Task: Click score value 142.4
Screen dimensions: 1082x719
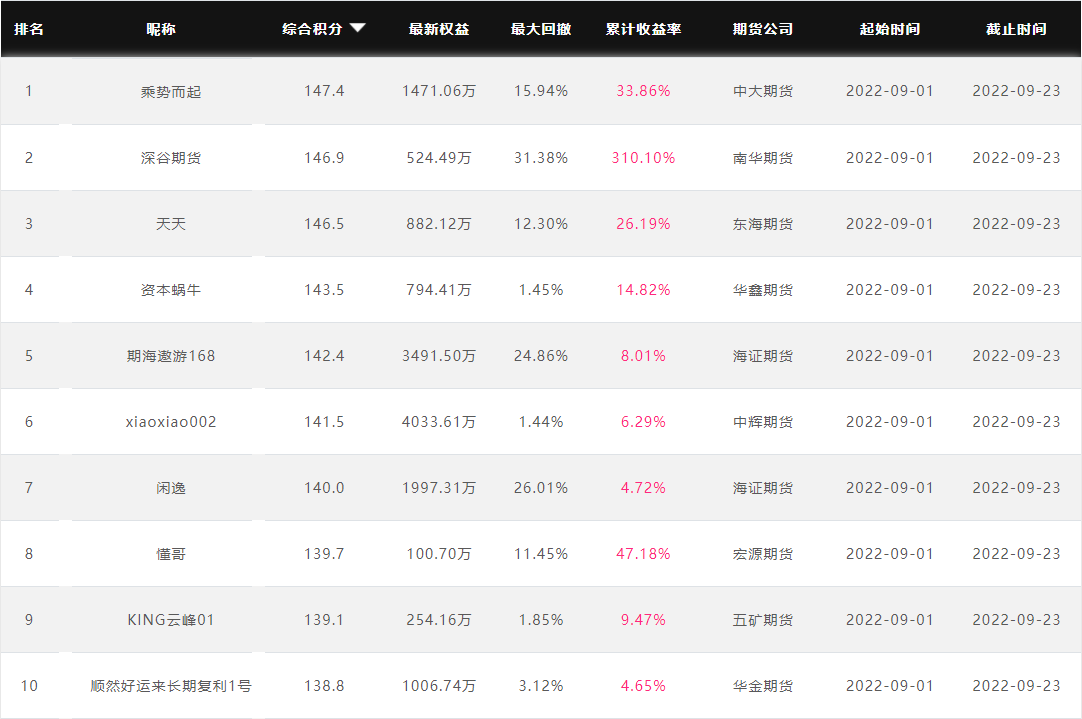Action: click(x=324, y=356)
